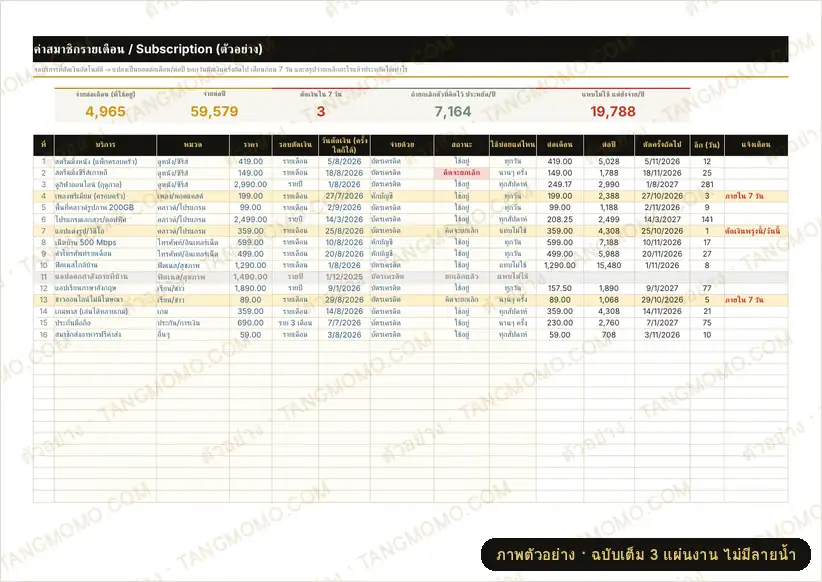Select the per-month value 157.50
Screen dimensions: 822x582
[560, 288]
